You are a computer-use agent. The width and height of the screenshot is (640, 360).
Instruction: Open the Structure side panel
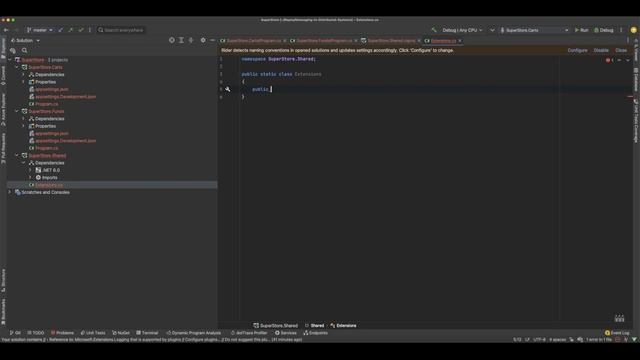3,280
